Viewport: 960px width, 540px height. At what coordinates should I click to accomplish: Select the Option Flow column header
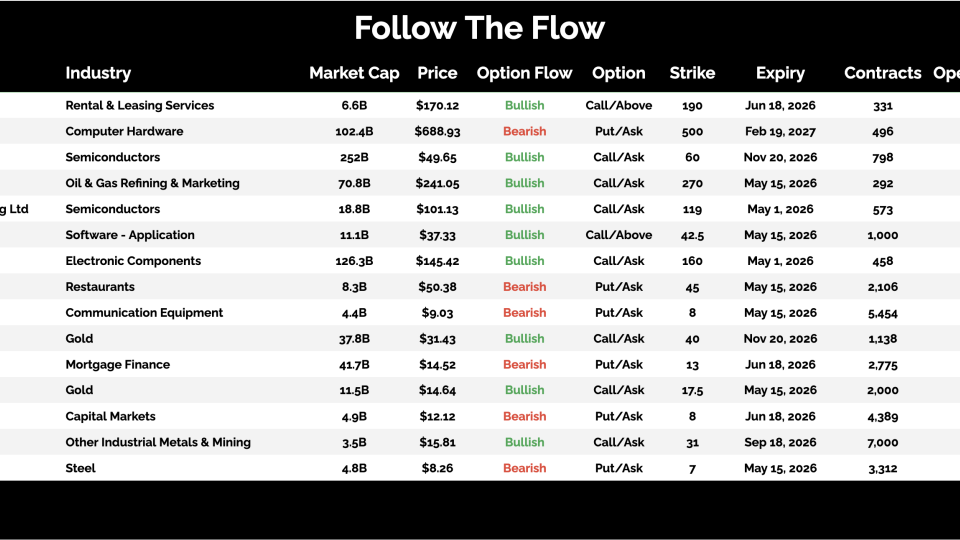524,73
